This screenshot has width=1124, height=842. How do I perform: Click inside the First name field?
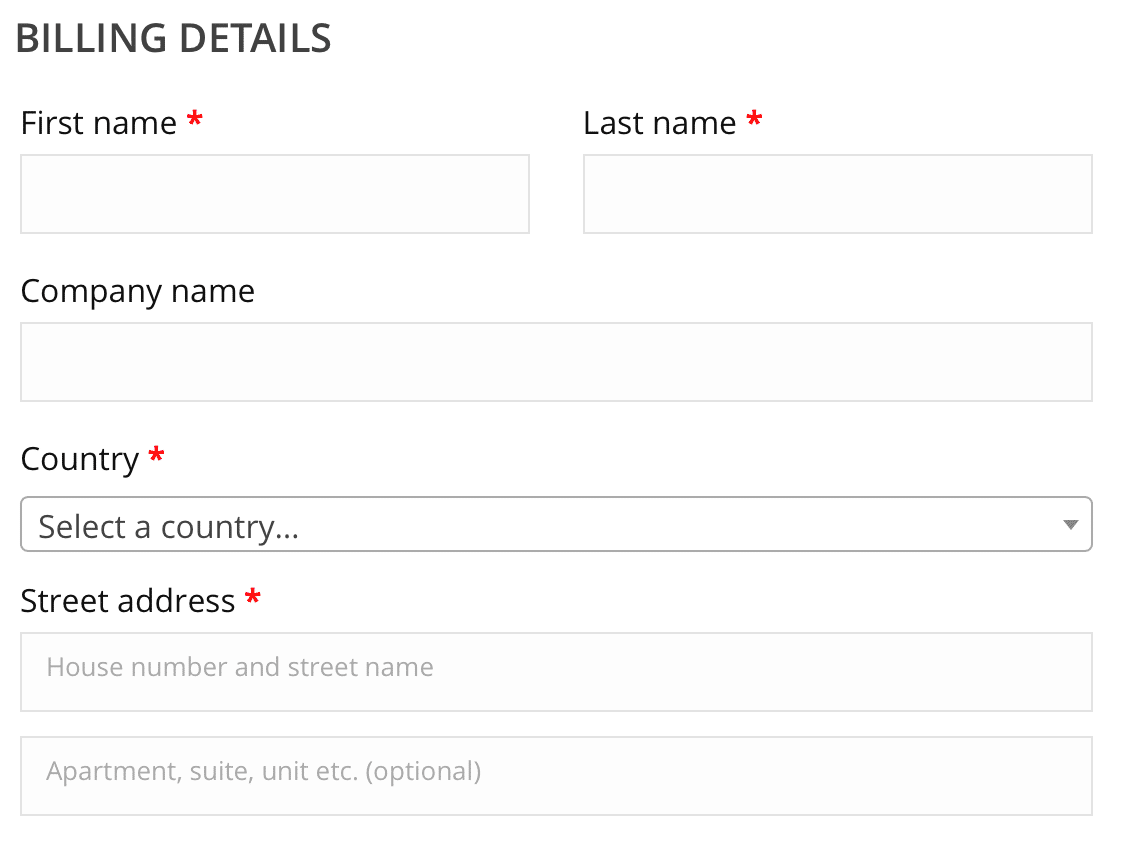(x=275, y=193)
